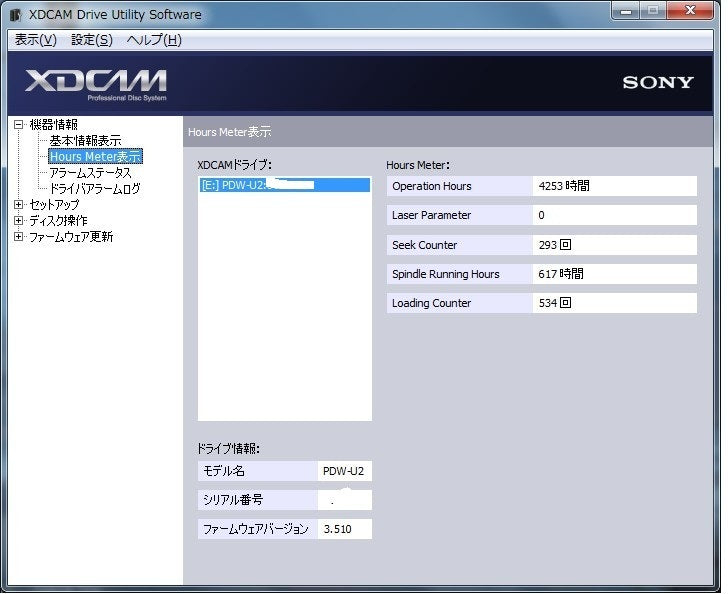
Task: Select アラームステータス tree item
Action: 91,173
